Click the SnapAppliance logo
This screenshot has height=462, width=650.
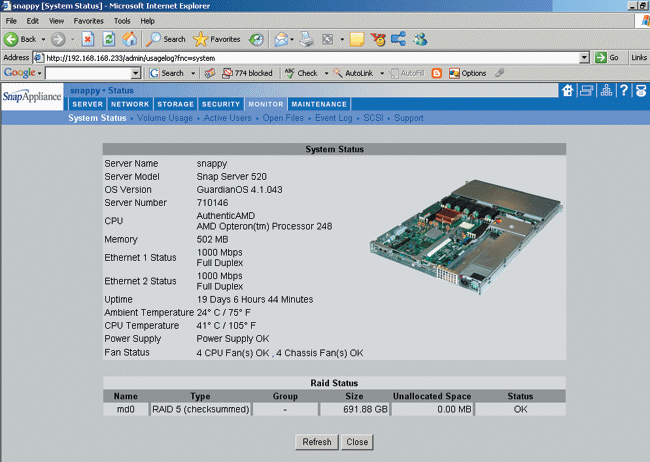coord(32,97)
